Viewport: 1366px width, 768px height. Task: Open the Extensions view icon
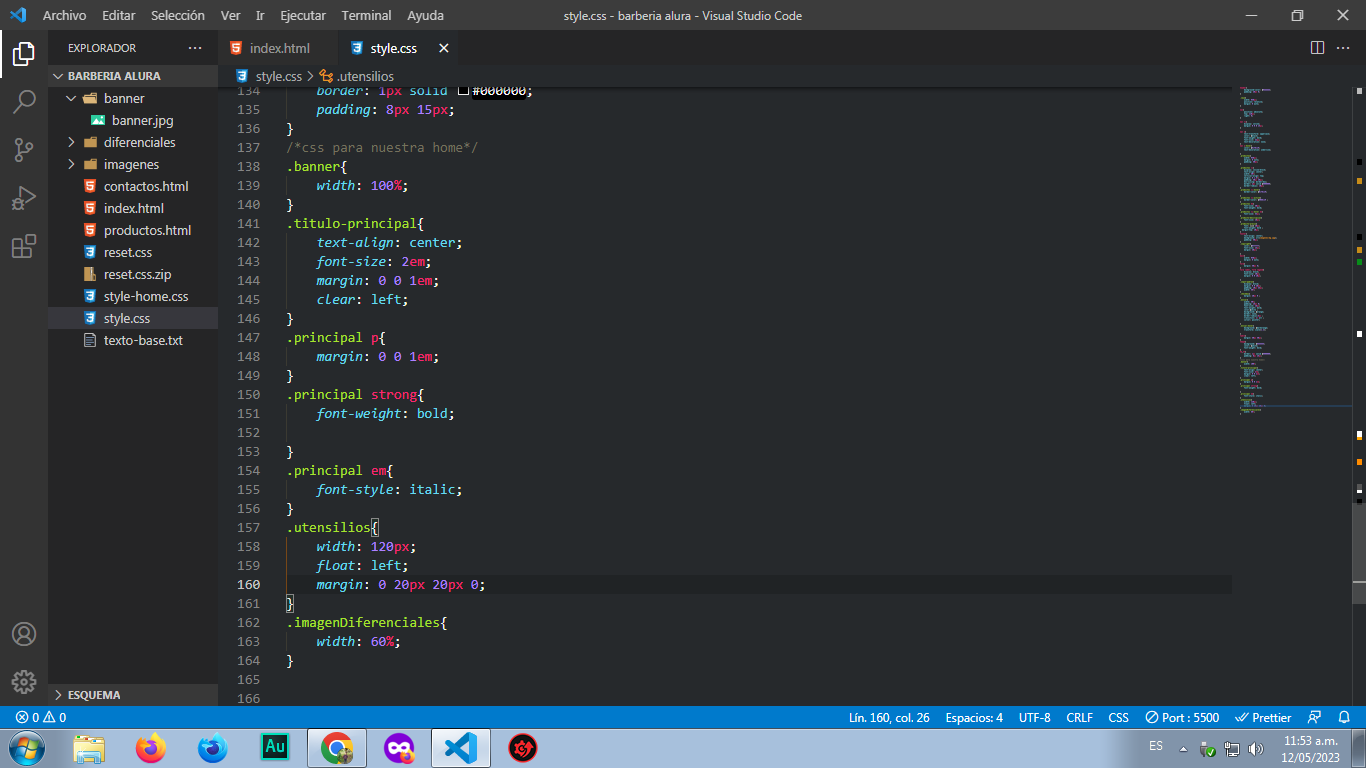coord(24,246)
